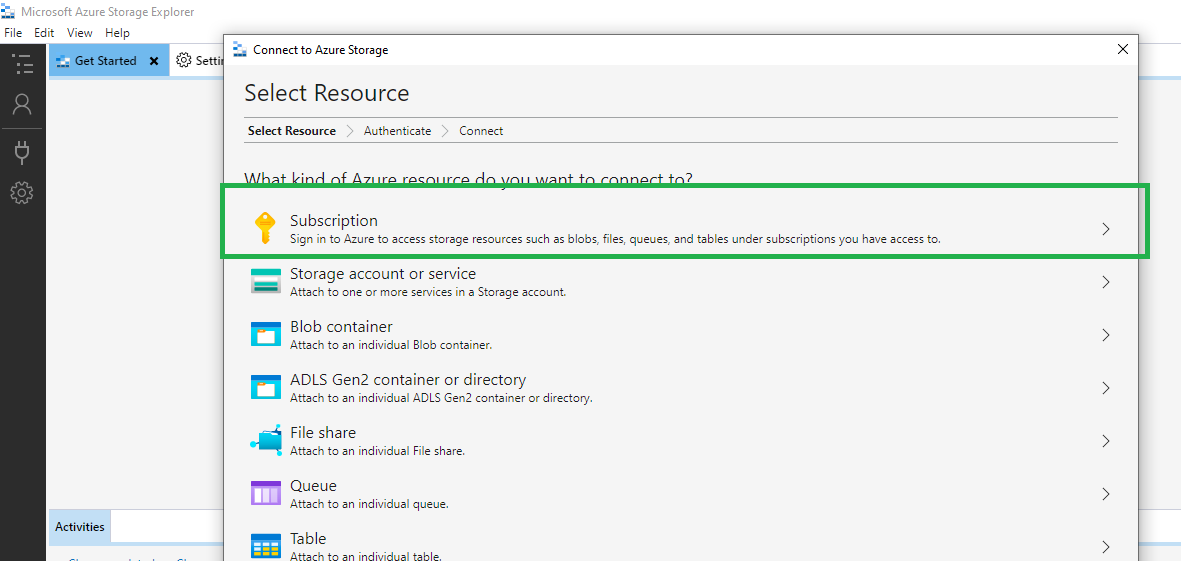Choose the Queue resource option
The height and width of the screenshot is (561, 1181).
coord(681,493)
